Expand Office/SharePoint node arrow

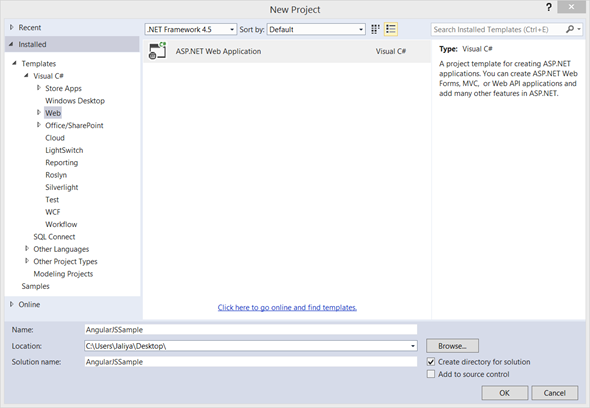[x=39, y=125]
